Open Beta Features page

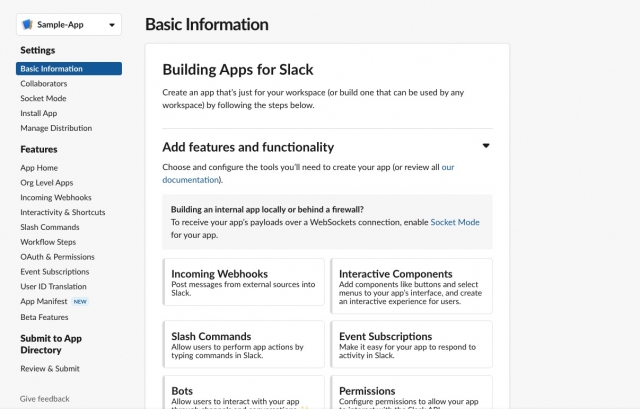click(x=44, y=317)
